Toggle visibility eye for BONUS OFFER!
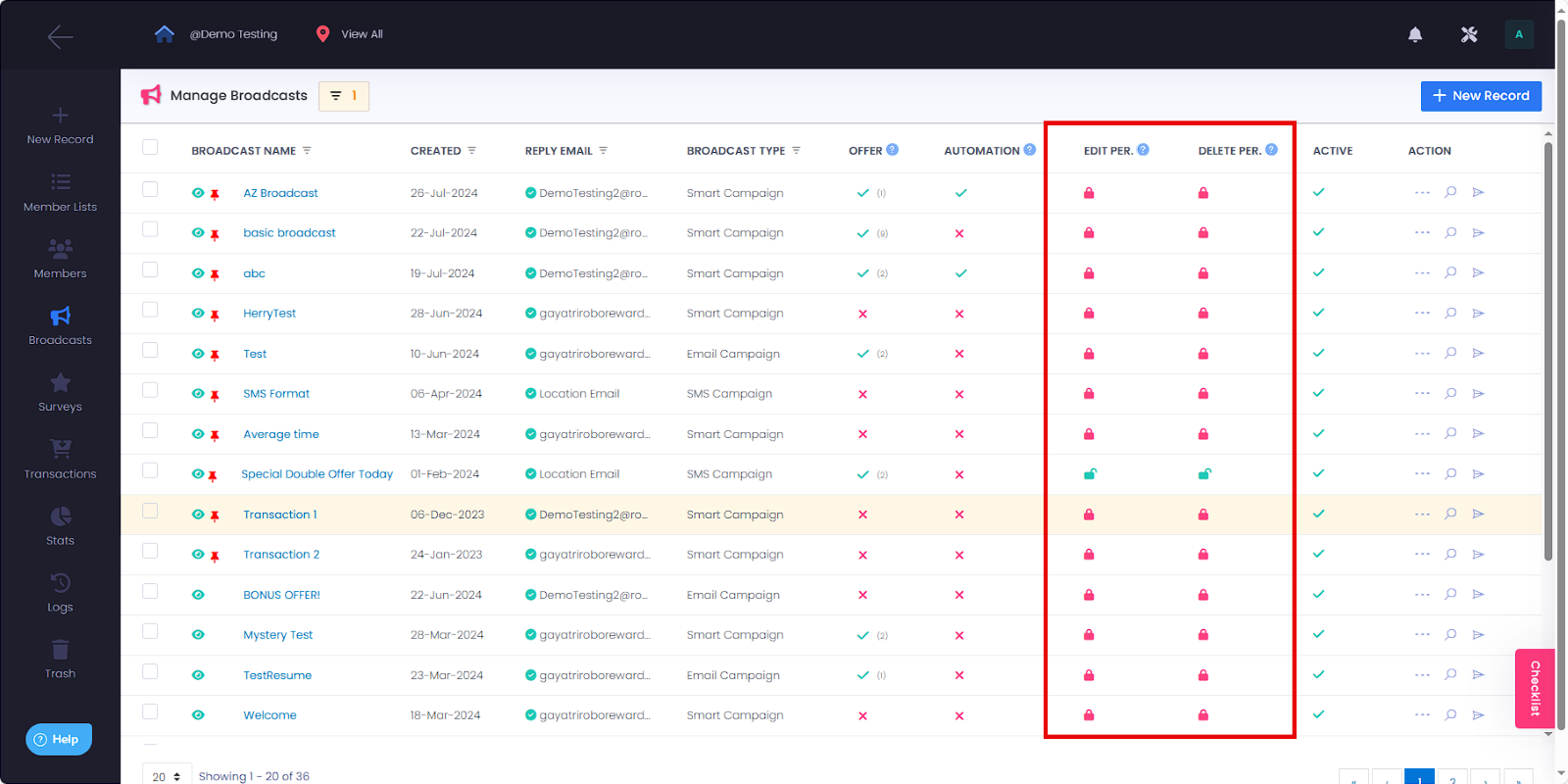Image resolution: width=1568 pixels, height=784 pixels. (x=198, y=595)
